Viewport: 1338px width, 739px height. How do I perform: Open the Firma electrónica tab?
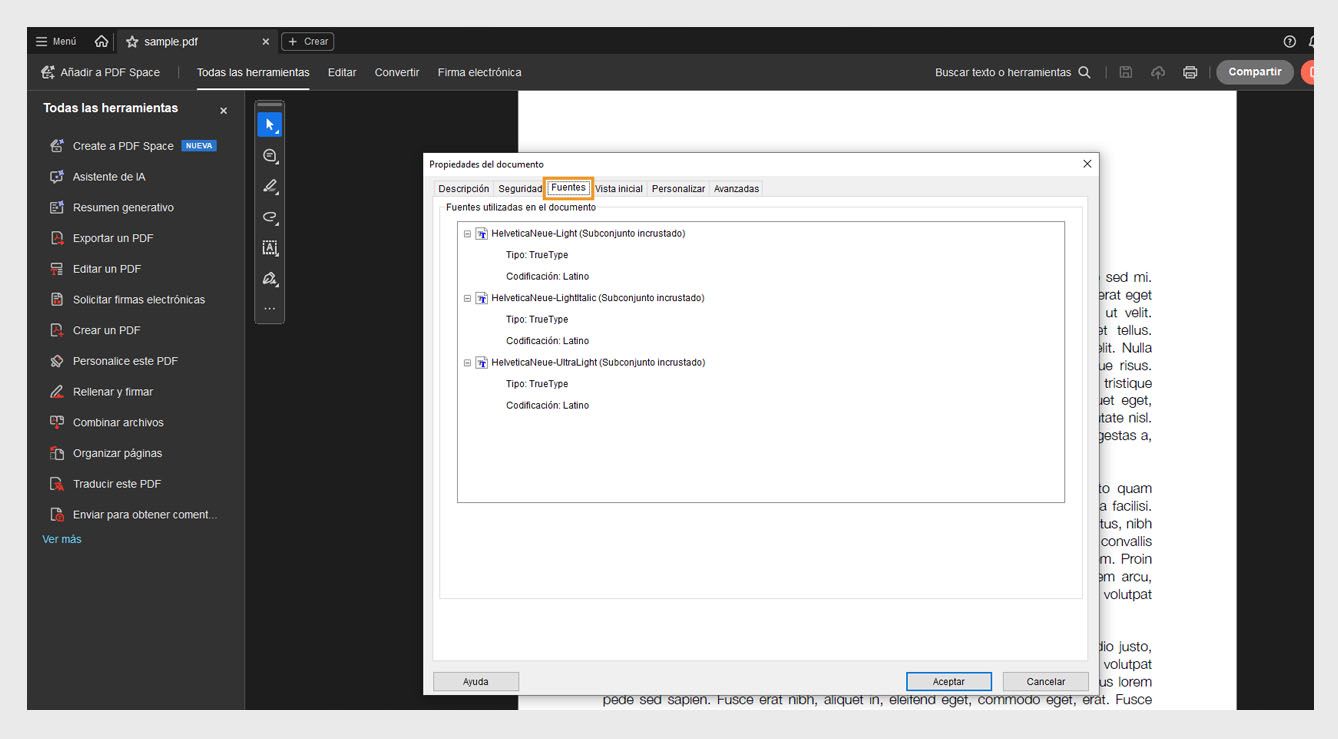coord(479,72)
